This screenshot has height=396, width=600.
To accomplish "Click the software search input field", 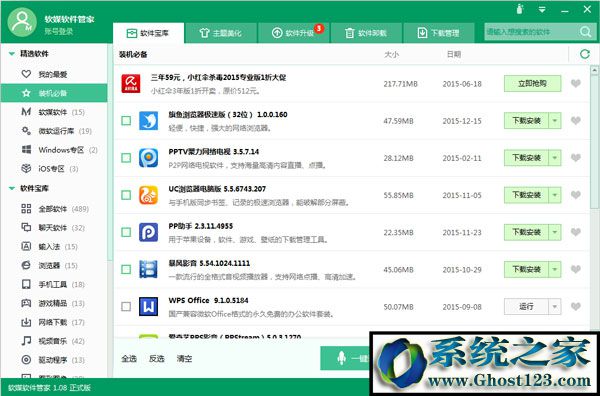I will [x=531, y=32].
